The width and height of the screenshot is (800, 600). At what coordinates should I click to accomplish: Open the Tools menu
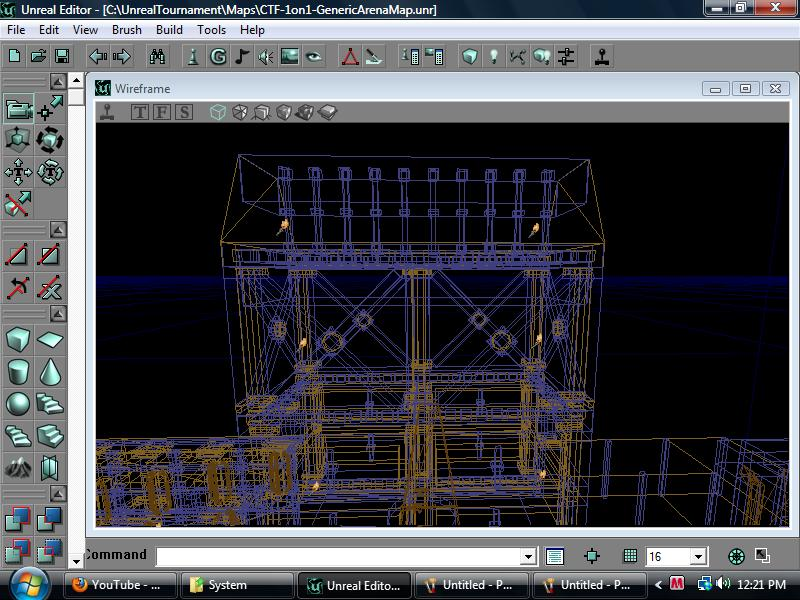[x=210, y=30]
